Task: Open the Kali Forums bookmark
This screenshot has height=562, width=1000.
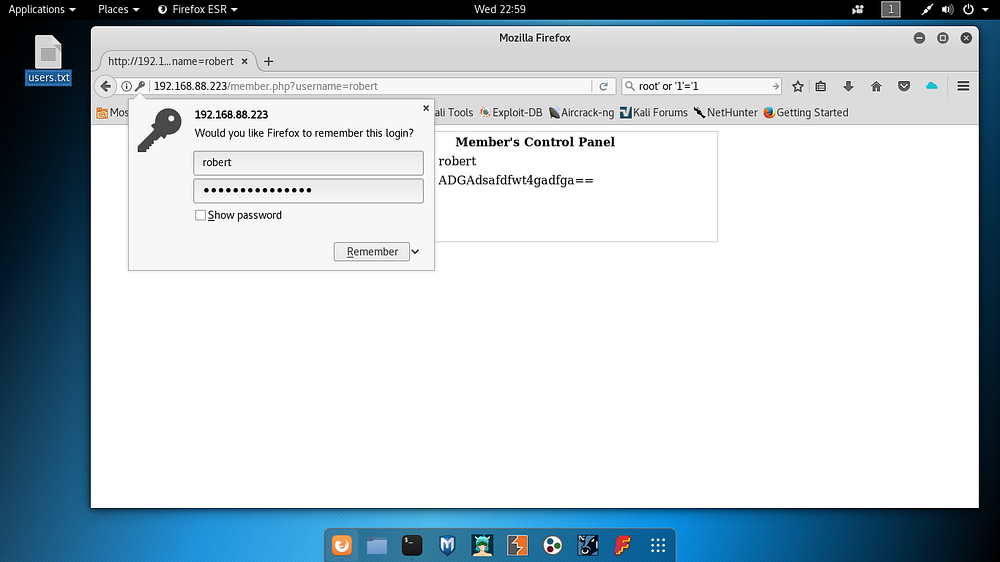Action: click(654, 113)
